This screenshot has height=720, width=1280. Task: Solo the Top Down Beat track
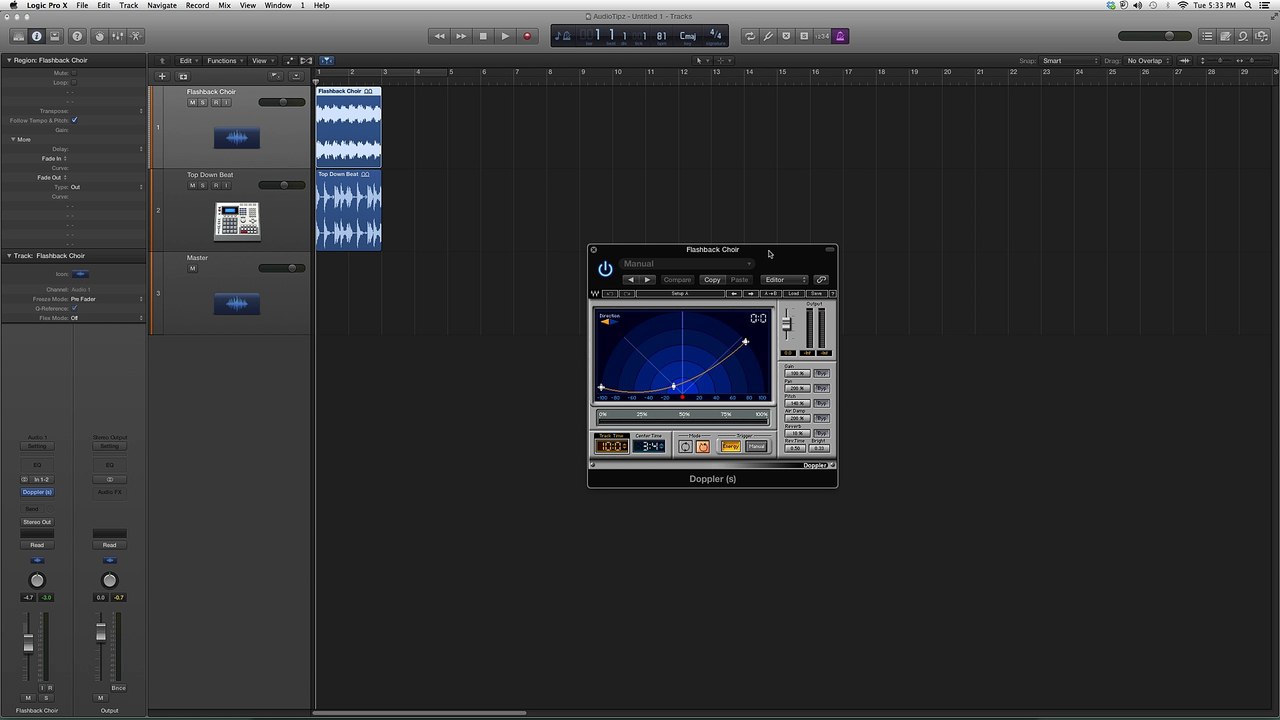[204, 186]
